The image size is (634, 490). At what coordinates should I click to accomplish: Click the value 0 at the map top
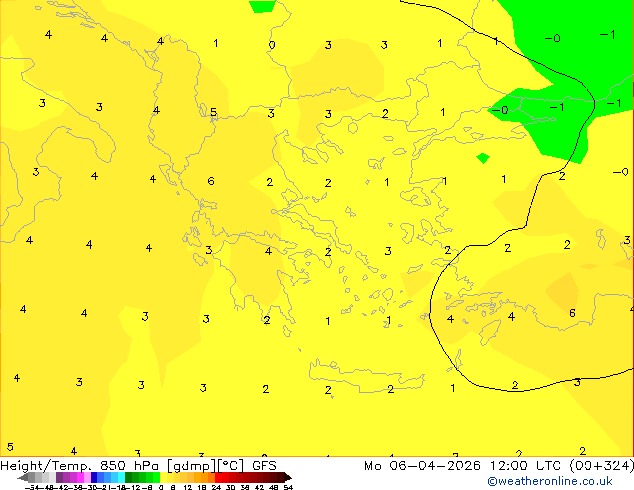coord(272,45)
